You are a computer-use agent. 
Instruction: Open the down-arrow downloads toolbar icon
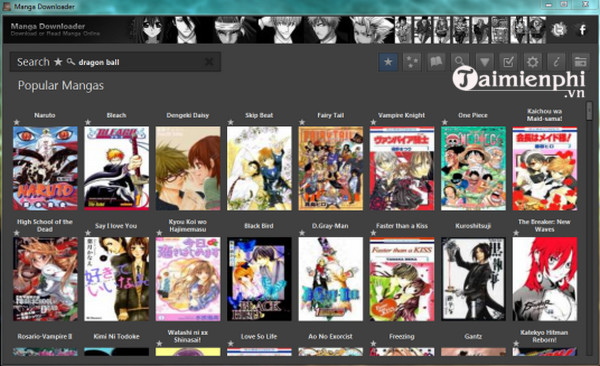pos(484,62)
